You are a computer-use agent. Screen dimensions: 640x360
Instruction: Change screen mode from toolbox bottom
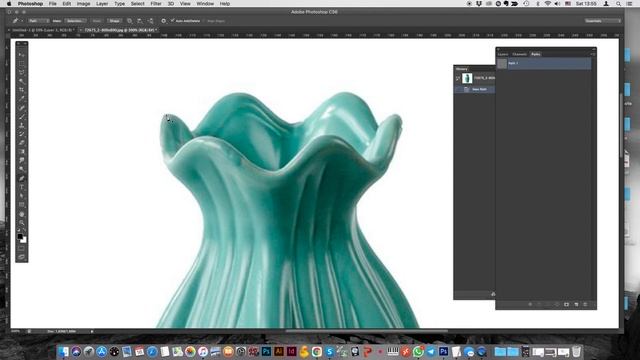[22, 257]
